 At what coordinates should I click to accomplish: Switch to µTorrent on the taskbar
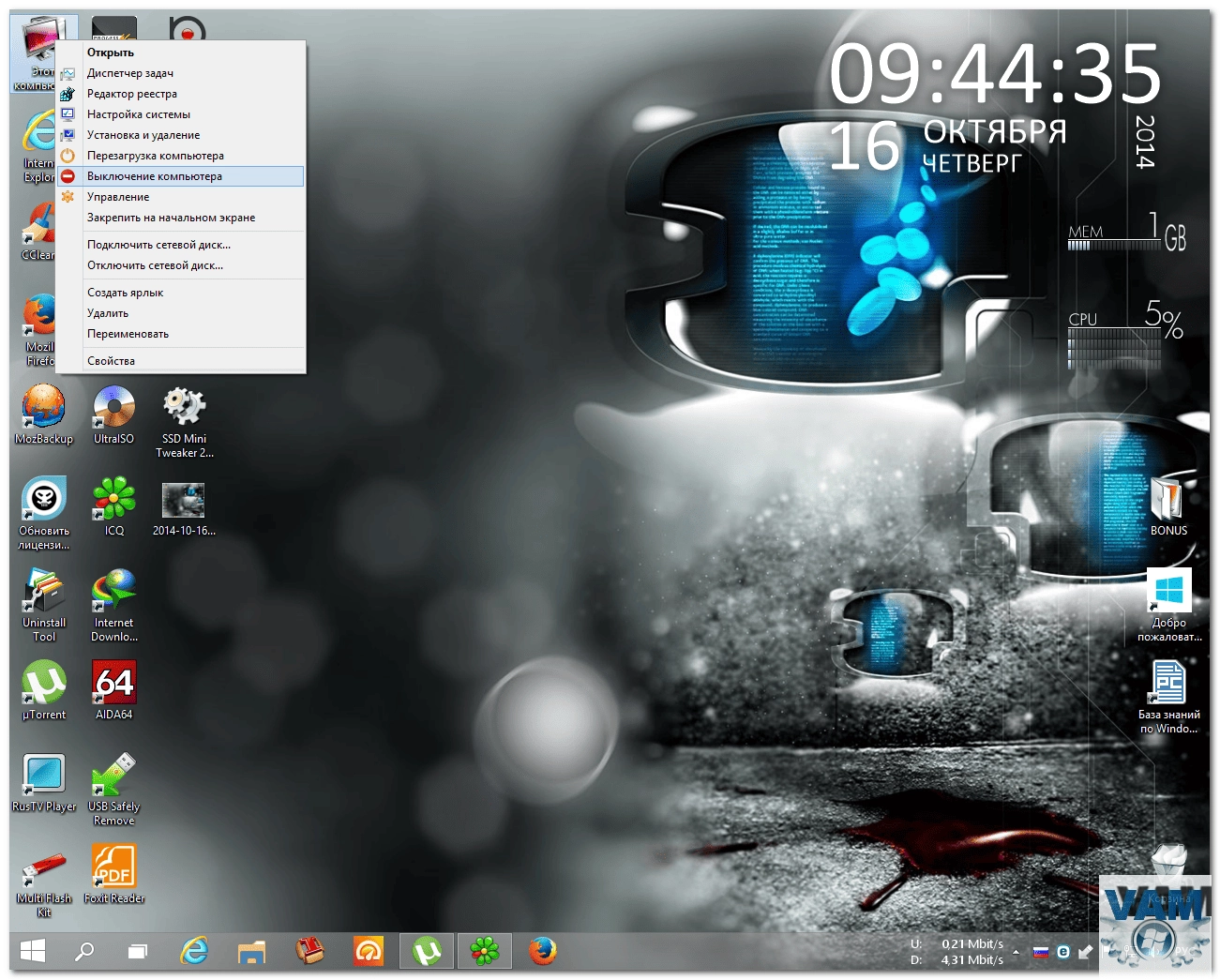[427, 951]
